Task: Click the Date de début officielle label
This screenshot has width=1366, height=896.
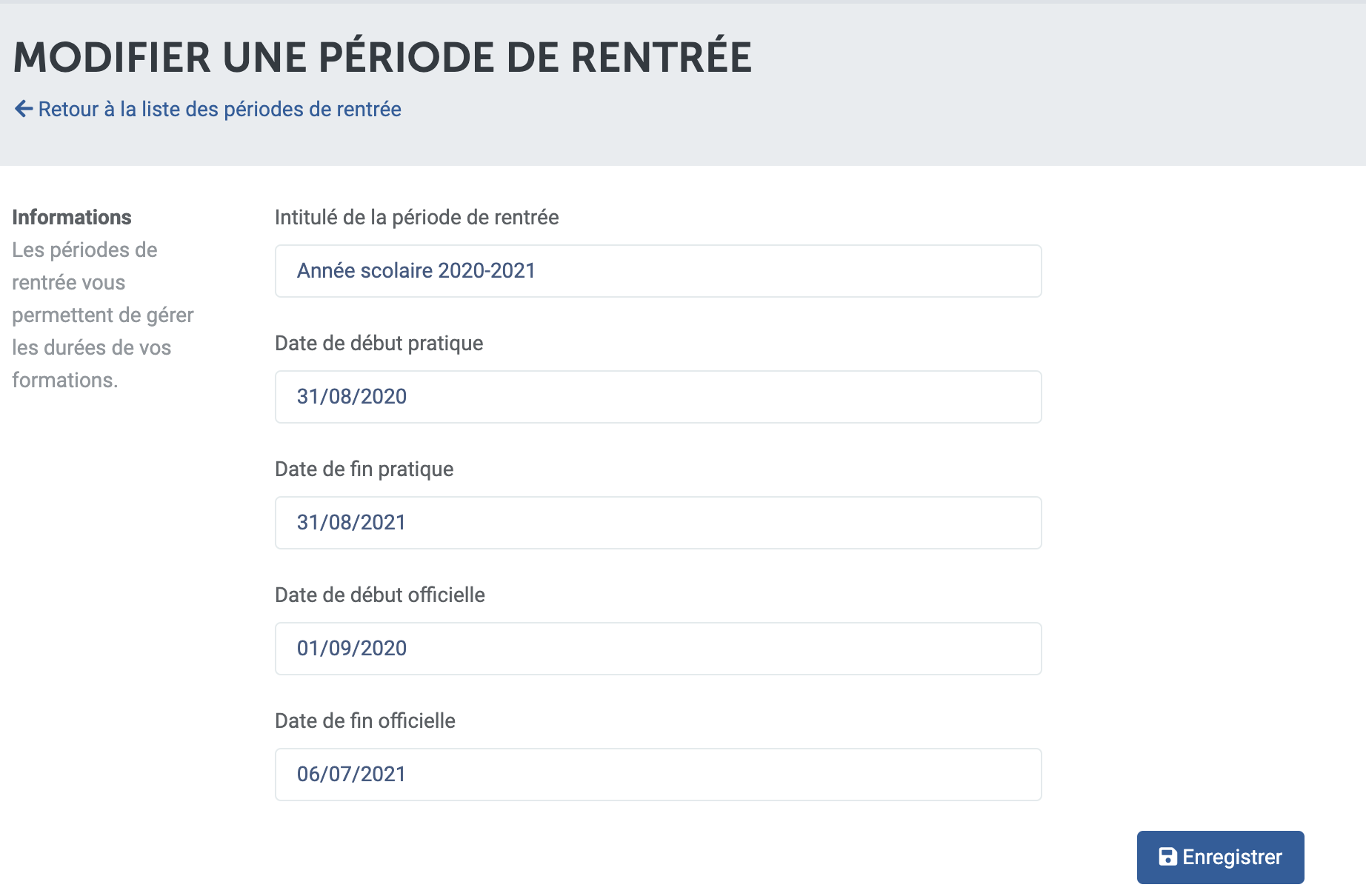Action: click(380, 595)
